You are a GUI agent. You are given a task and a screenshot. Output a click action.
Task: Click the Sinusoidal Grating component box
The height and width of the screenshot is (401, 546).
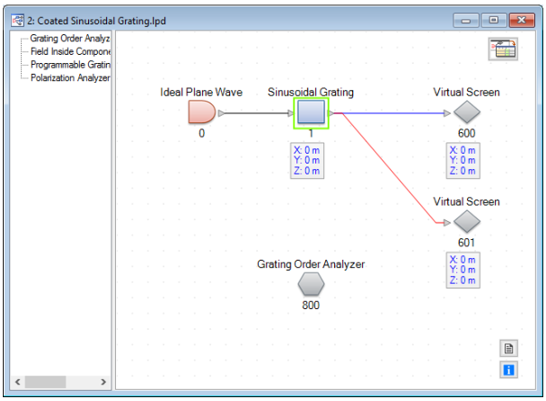tap(311, 113)
